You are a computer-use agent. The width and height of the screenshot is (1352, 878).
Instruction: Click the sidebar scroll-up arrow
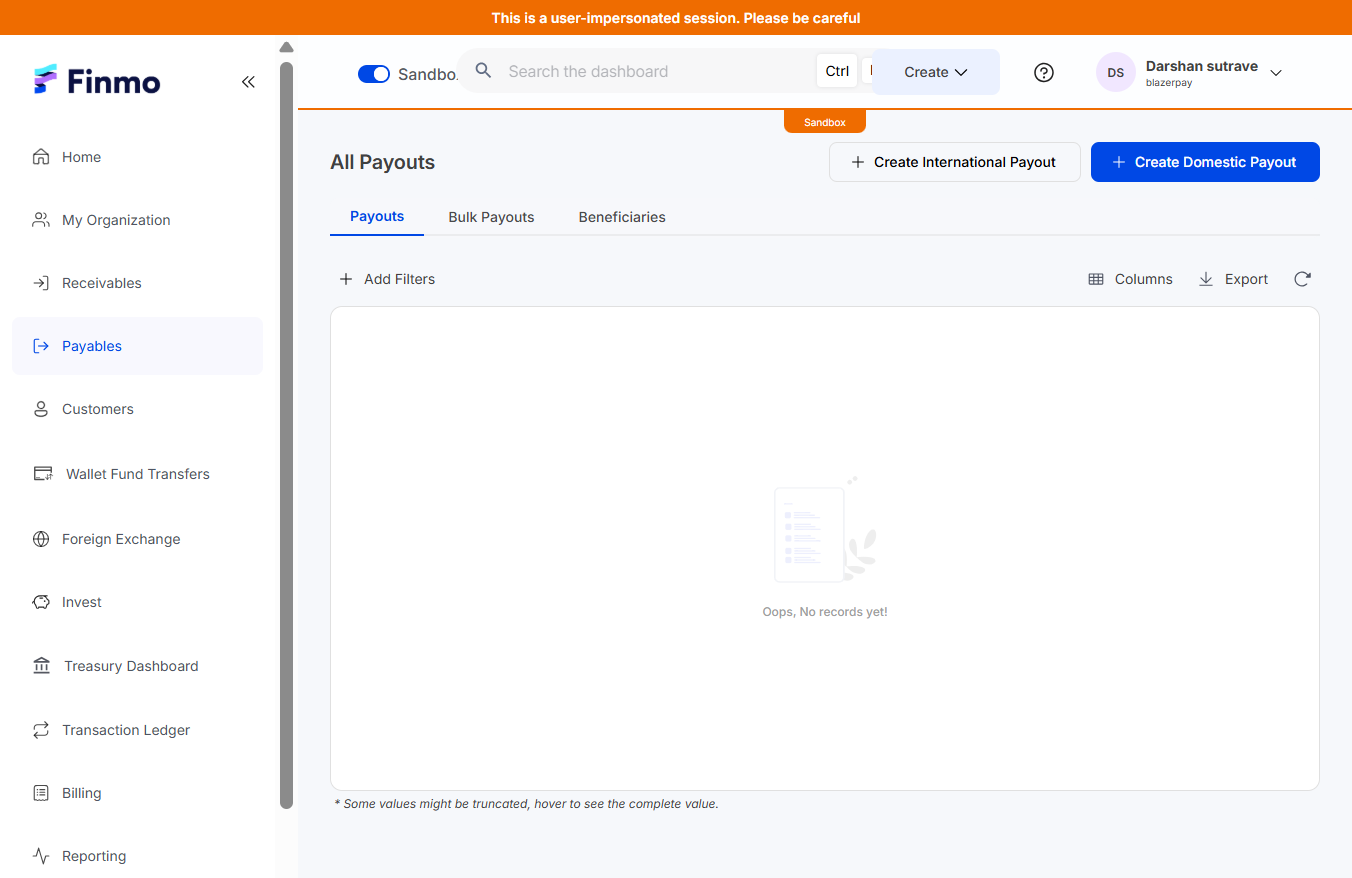[286, 47]
